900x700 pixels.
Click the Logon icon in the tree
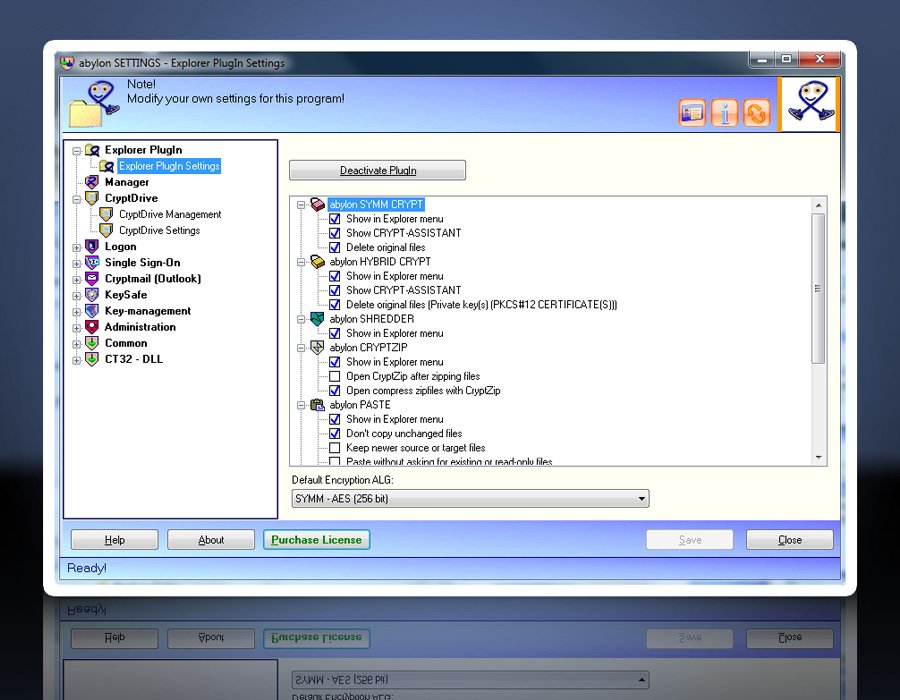[92, 246]
